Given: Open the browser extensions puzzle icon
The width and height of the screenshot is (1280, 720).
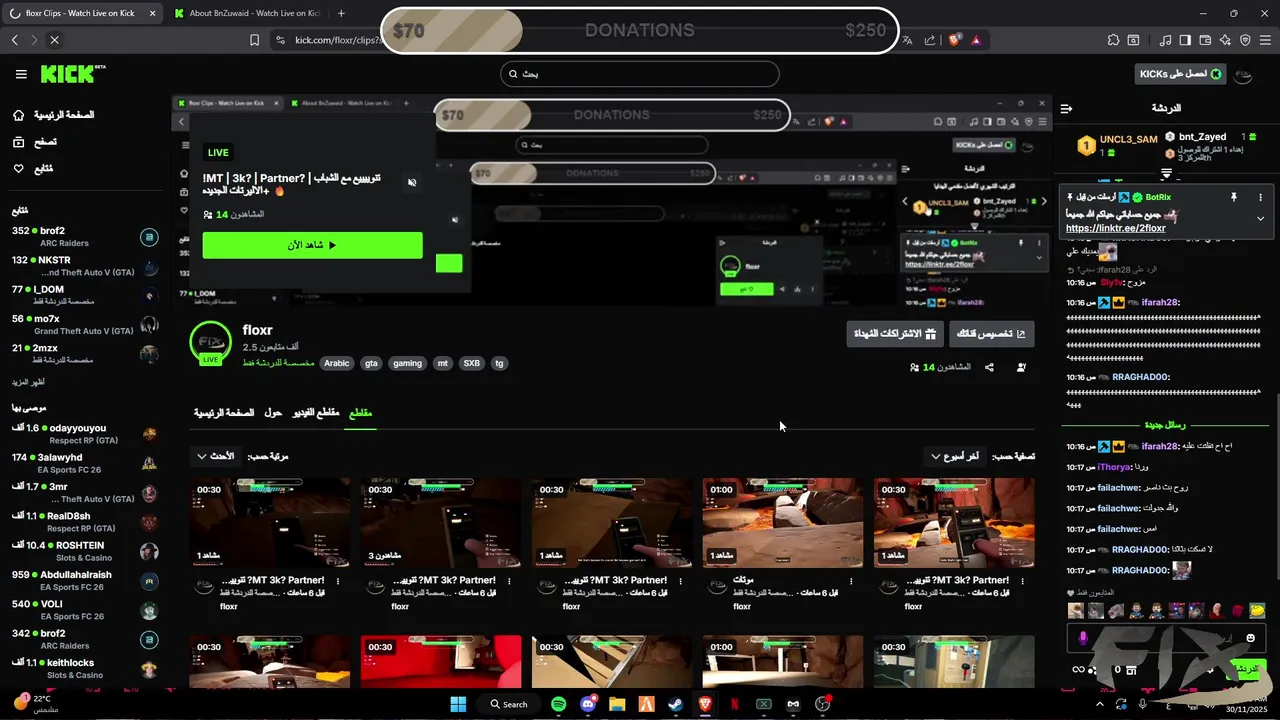Looking at the screenshot, I should 1113,40.
